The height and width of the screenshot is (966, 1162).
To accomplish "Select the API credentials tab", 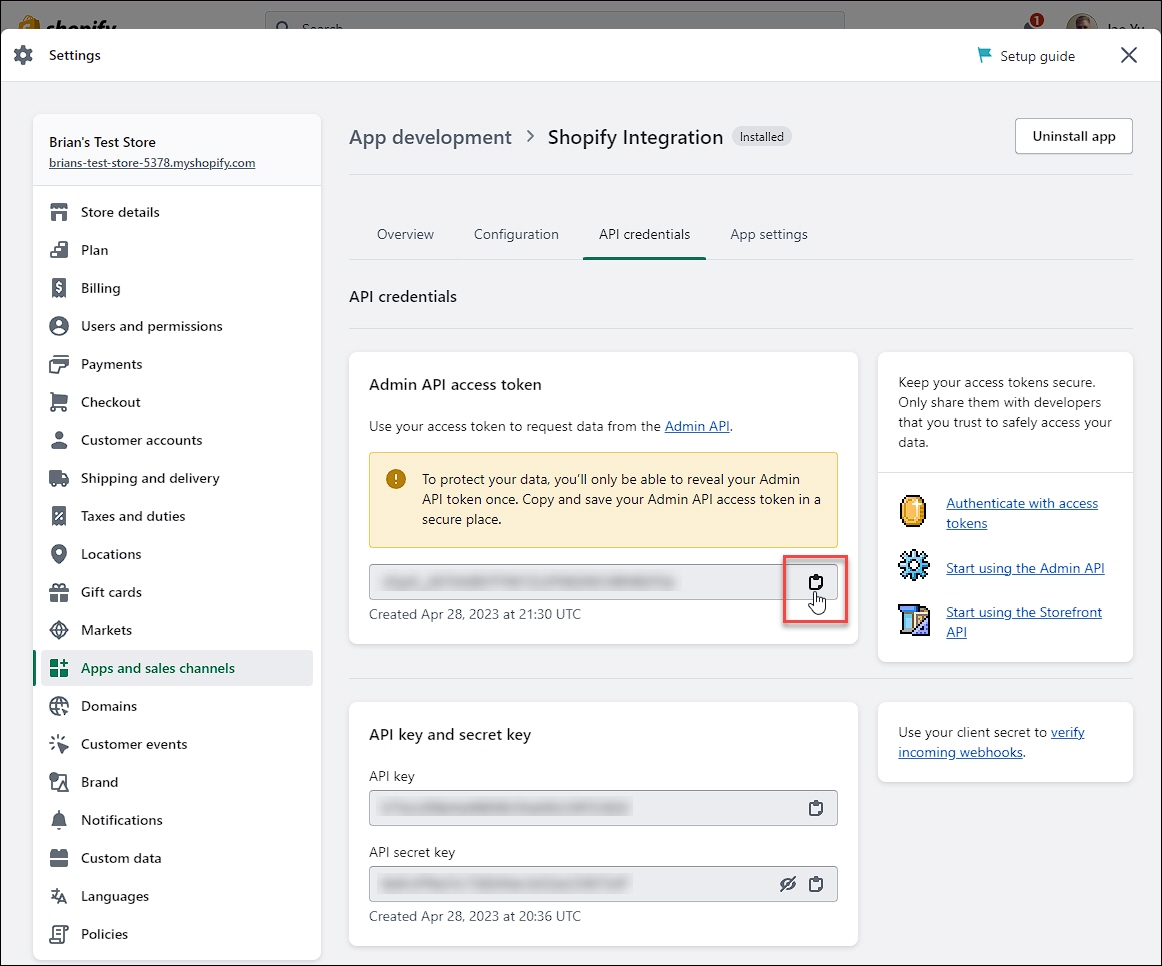I will [644, 235].
